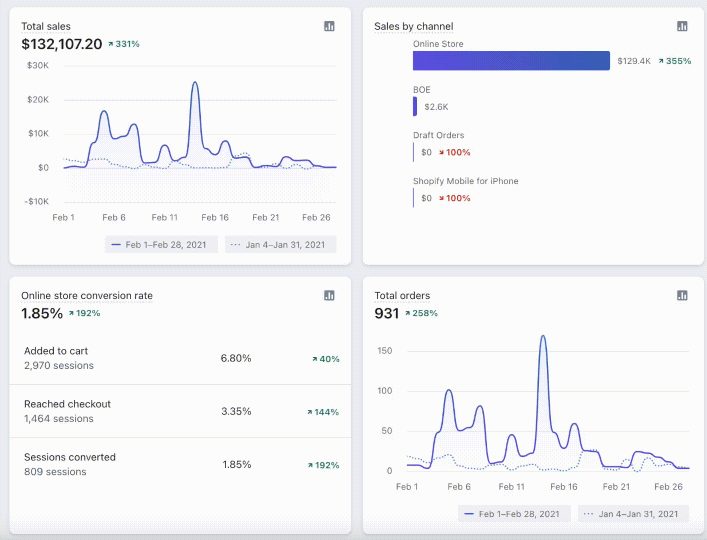Click the Shopify Mobile for iPhone label
The image size is (707, 540).
(465, 181)
